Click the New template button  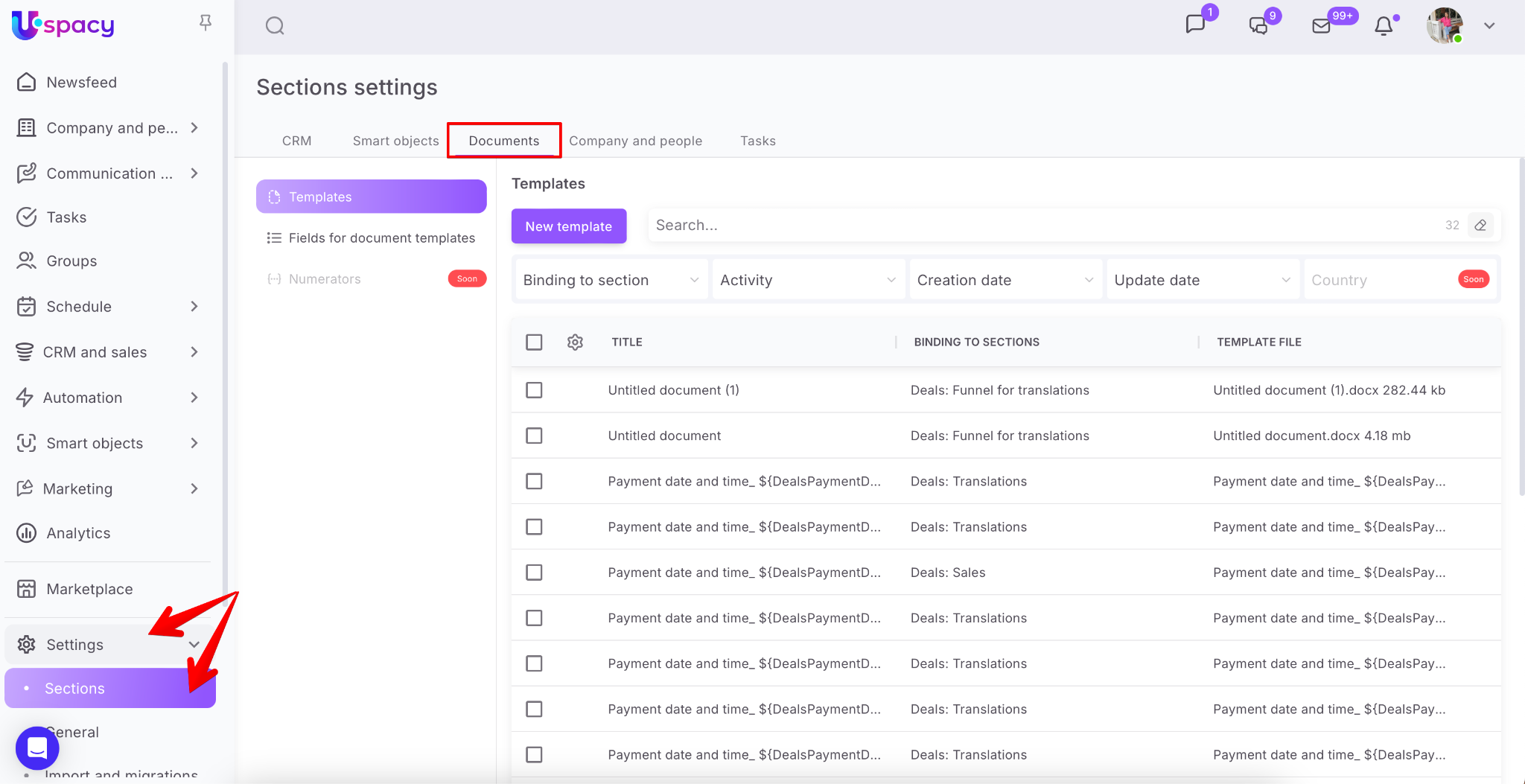[568, 226]
